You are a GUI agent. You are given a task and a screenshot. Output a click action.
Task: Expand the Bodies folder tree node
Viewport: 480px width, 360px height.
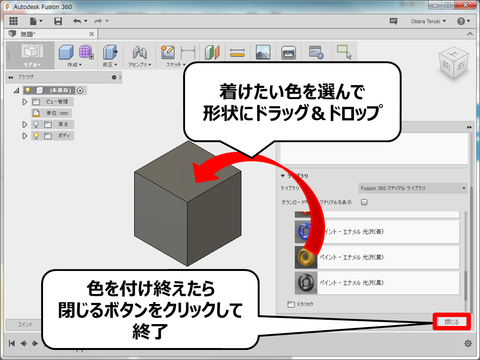(24, 136)
